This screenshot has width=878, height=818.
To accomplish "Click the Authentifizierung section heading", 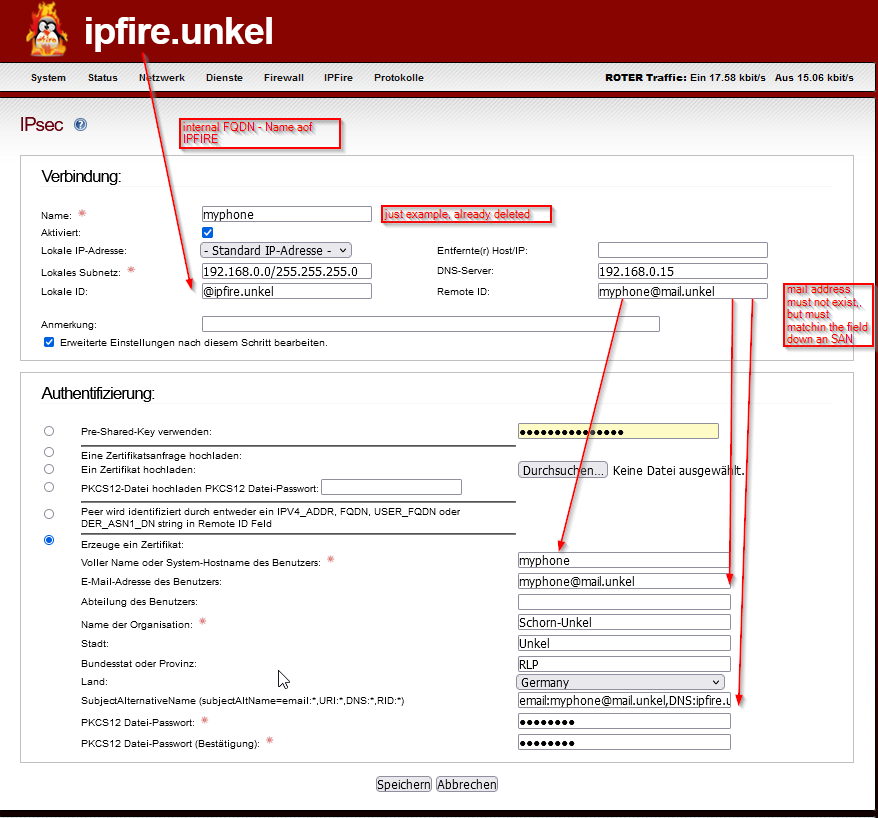I will pyautogui.click(x=98, y=394).
